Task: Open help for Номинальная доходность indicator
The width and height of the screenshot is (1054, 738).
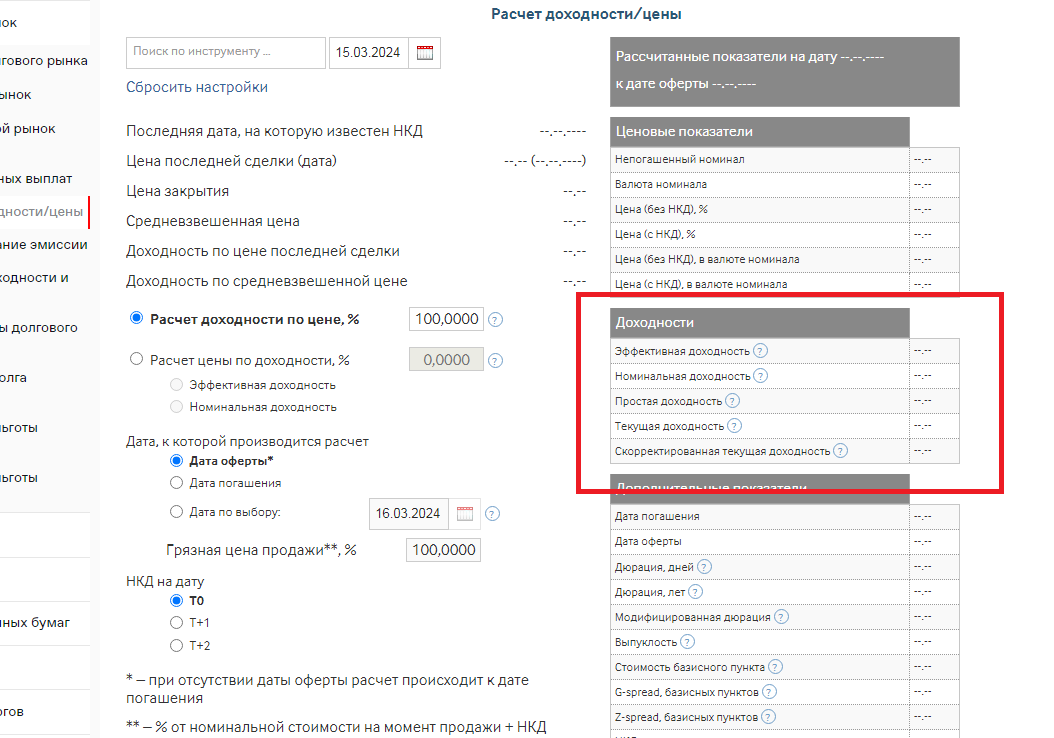Action: click(x=760, y=376)
